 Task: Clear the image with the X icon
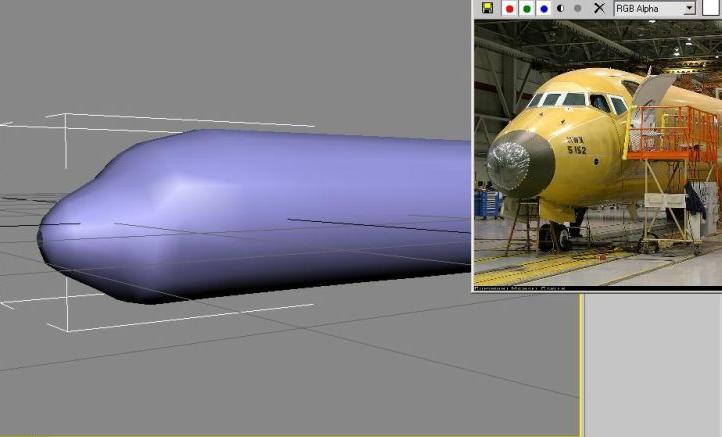click(x=599, y=8)
